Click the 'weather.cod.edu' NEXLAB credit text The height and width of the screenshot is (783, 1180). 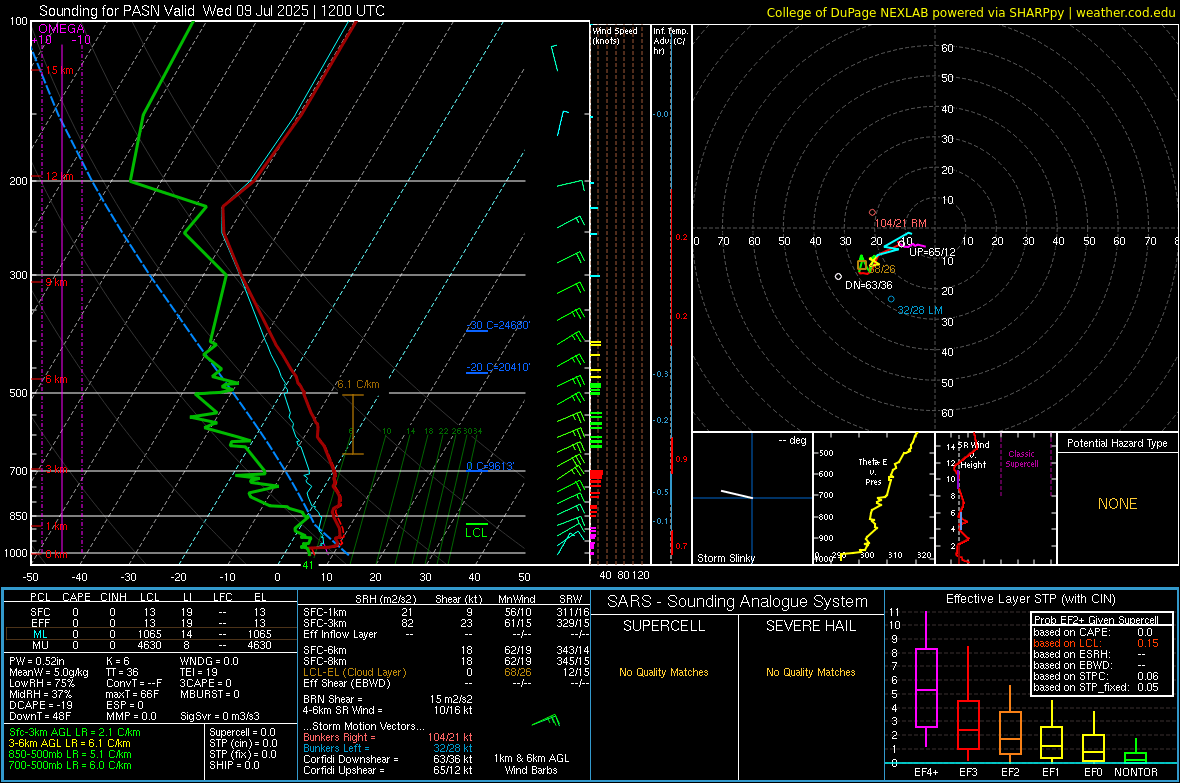tap(1125, 12)
